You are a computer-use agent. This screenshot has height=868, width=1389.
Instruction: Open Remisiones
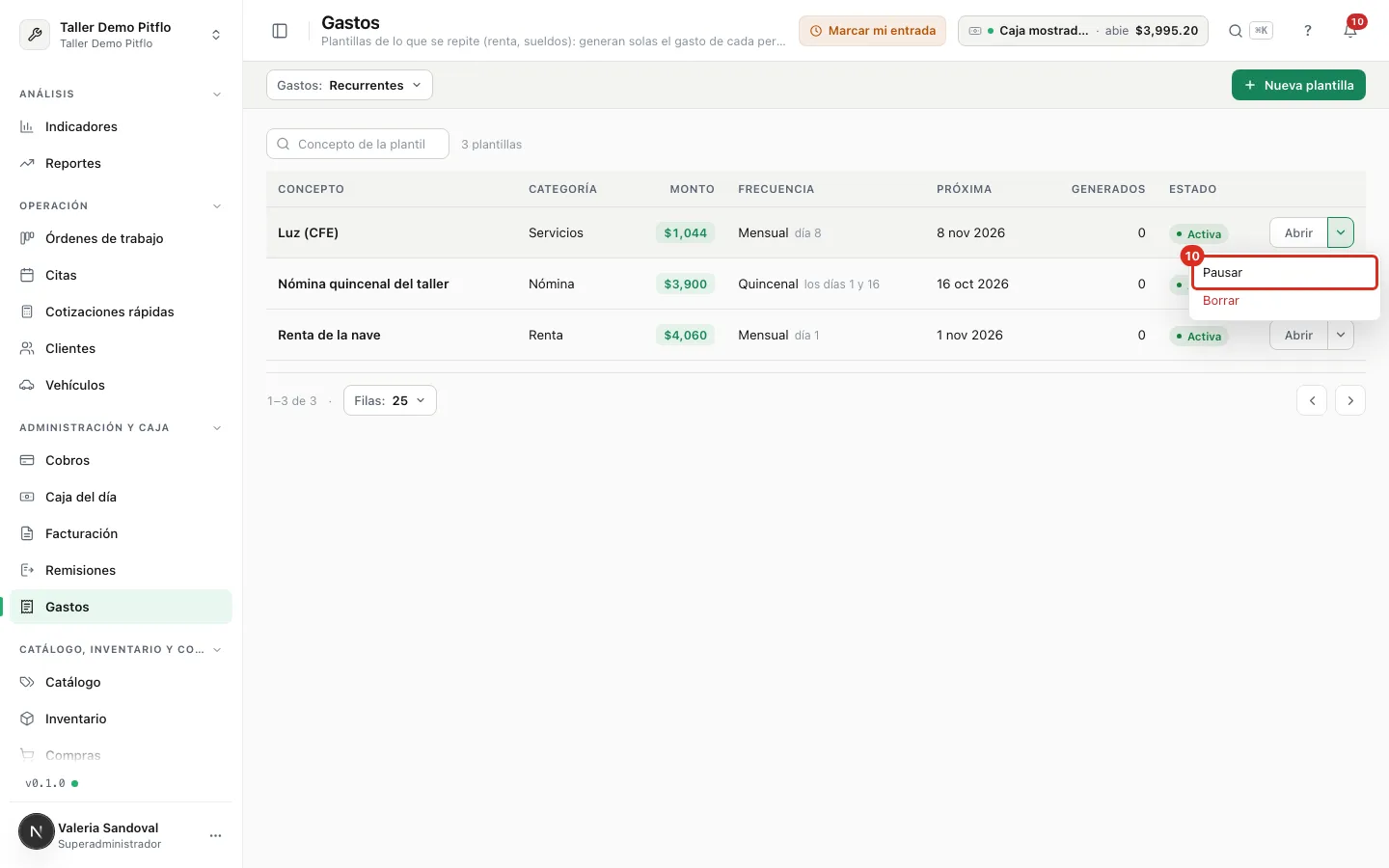pos(121,570)
